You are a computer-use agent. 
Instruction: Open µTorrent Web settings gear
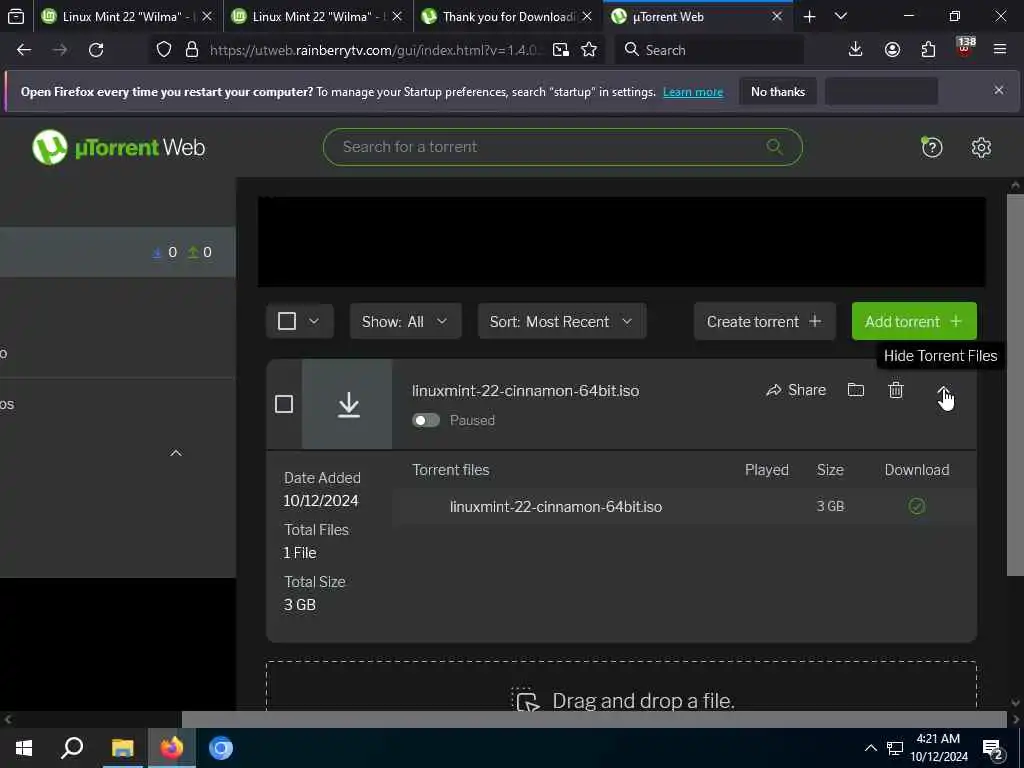pyautogui.click(x=981, y=148)
